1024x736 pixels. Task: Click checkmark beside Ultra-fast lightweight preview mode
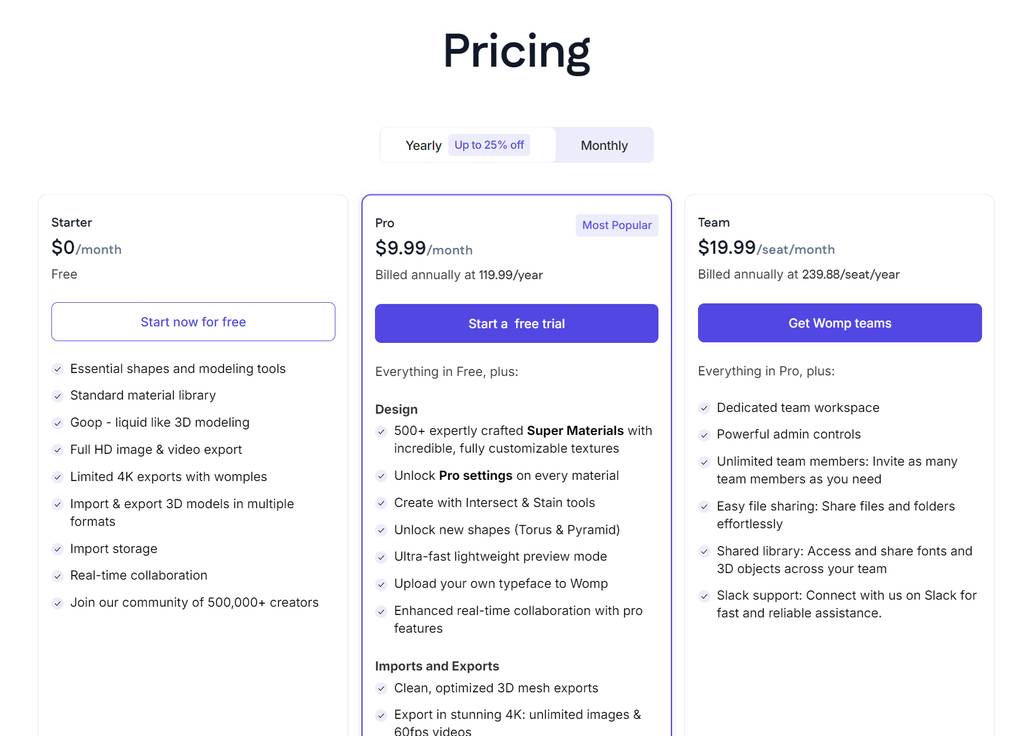382,557
